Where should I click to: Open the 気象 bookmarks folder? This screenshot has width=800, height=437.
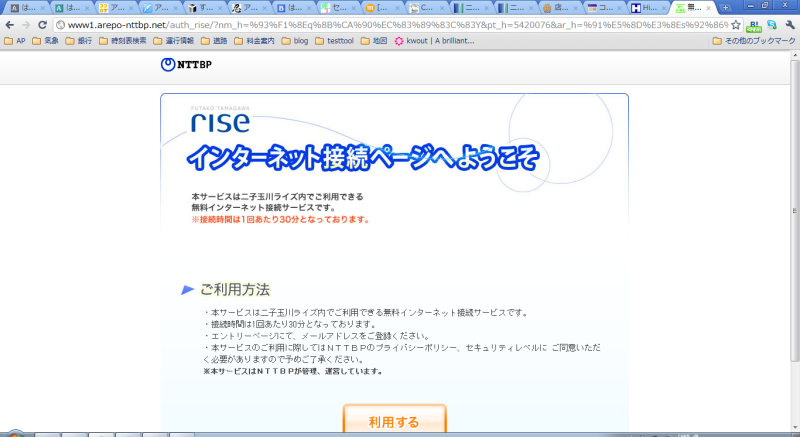[45, 41]
